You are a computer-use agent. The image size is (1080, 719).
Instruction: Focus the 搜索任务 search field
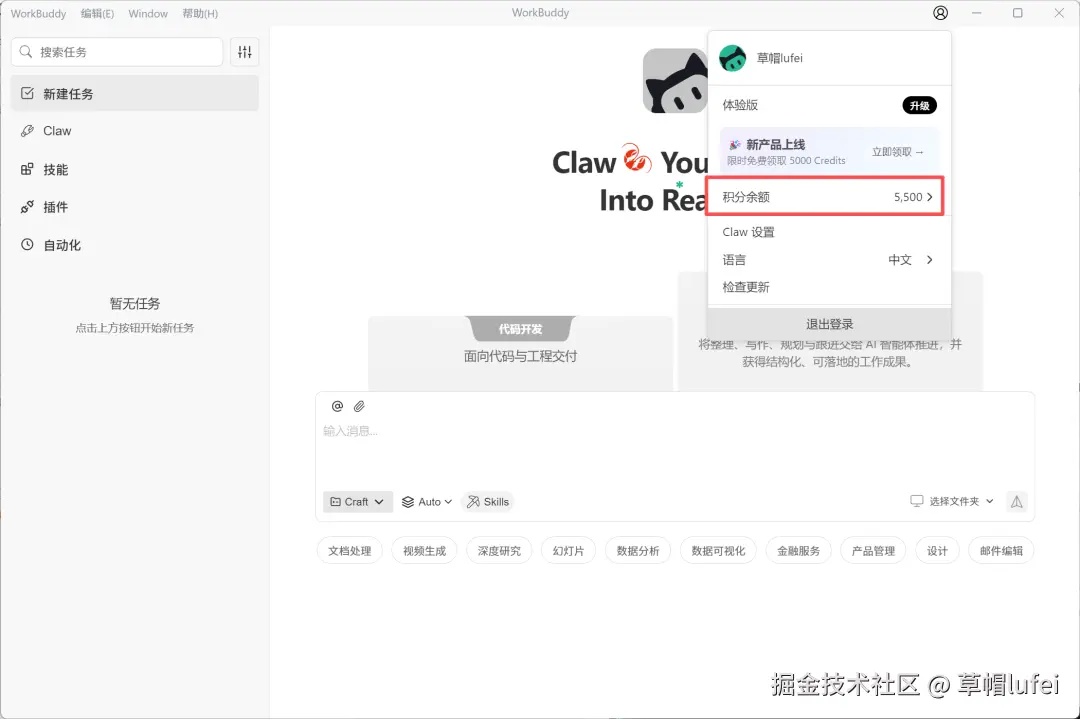click(x=117, y=52)
